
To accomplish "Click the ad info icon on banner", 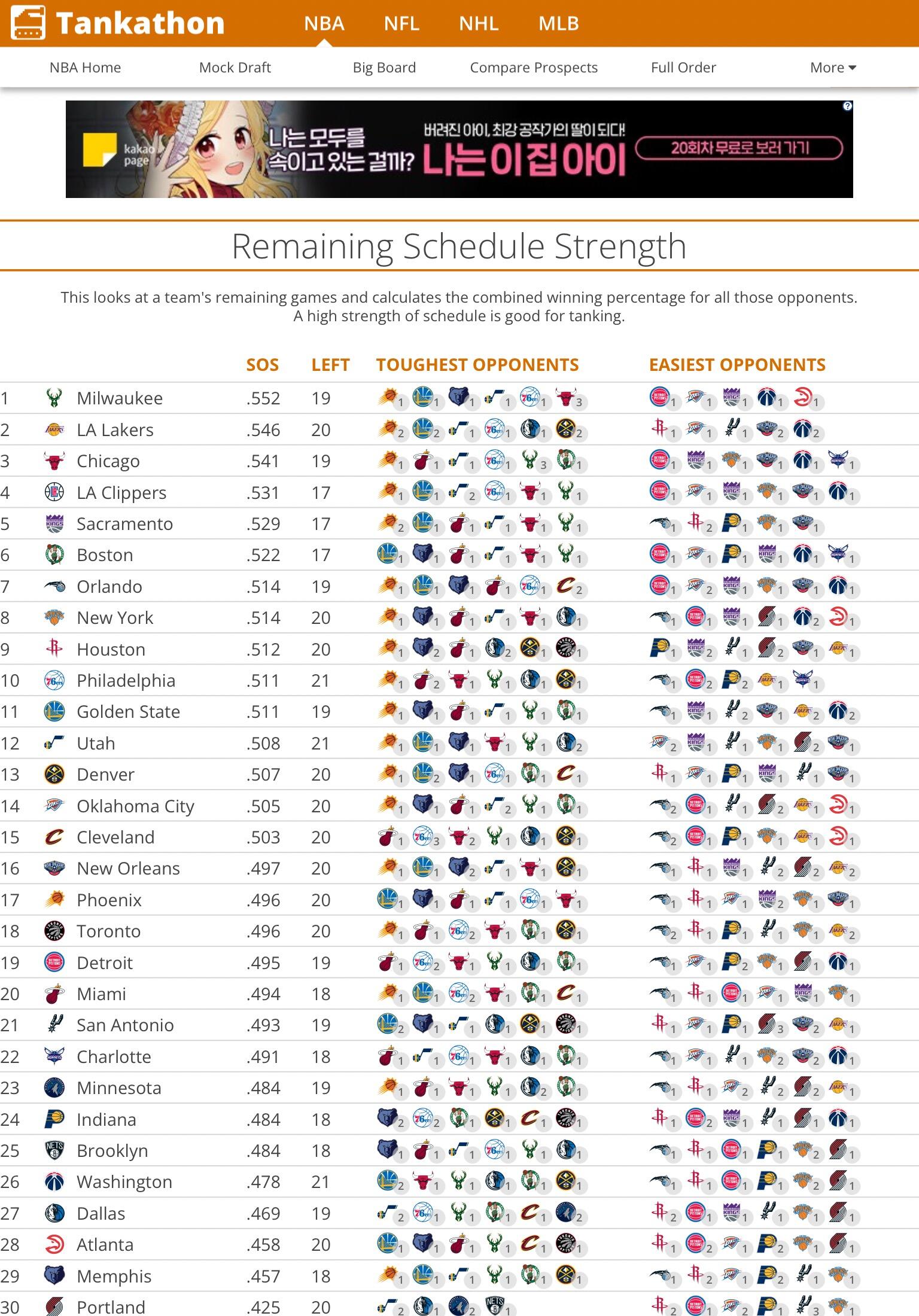I will [847, 106].
